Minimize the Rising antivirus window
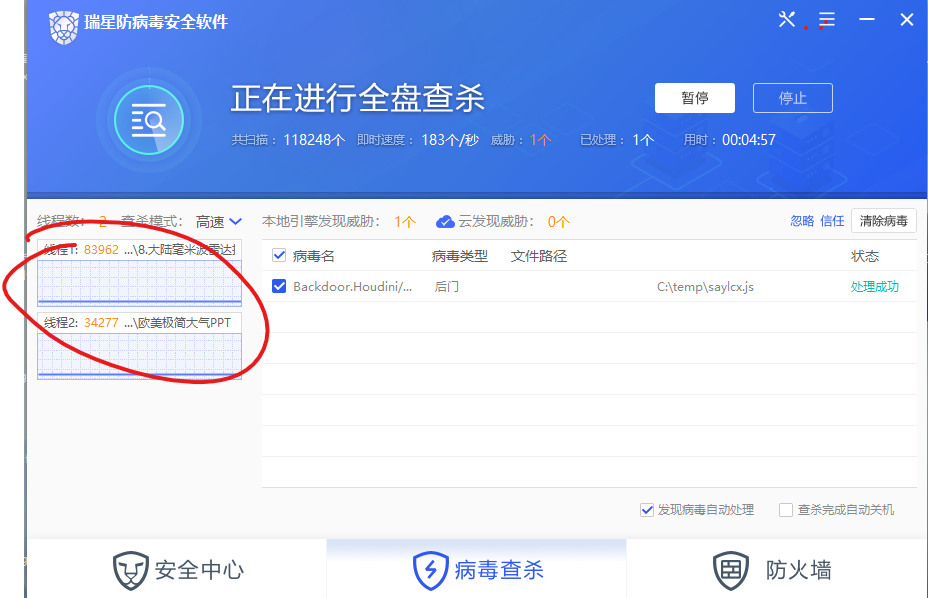The image size is (928, 598). pos(867,20)
